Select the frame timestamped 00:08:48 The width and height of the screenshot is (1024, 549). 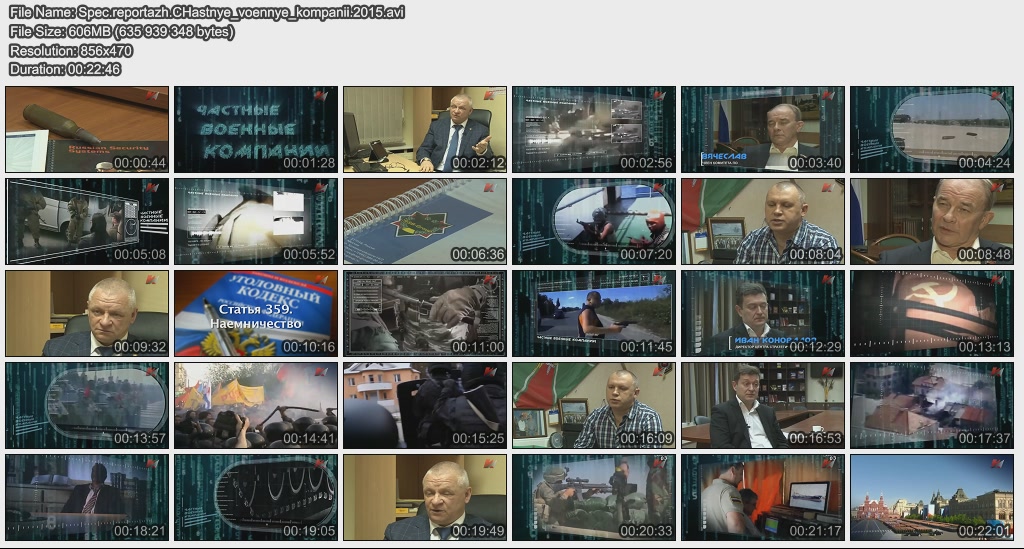click(x=932, y=221)
